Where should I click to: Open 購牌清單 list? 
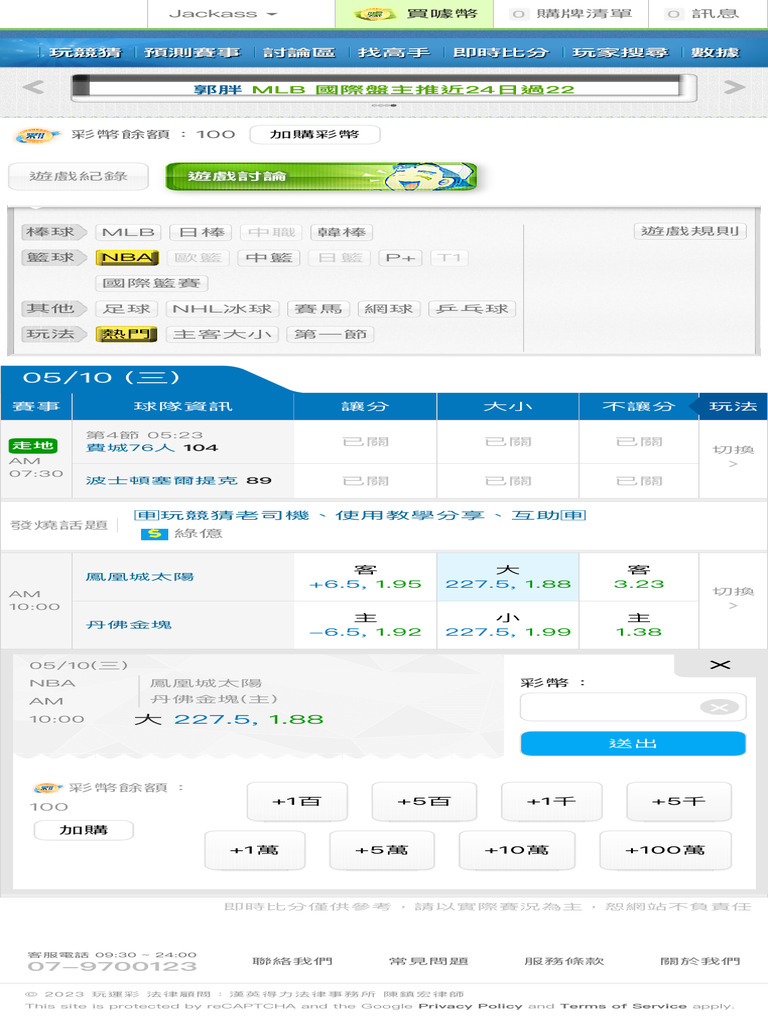(571, 14)
